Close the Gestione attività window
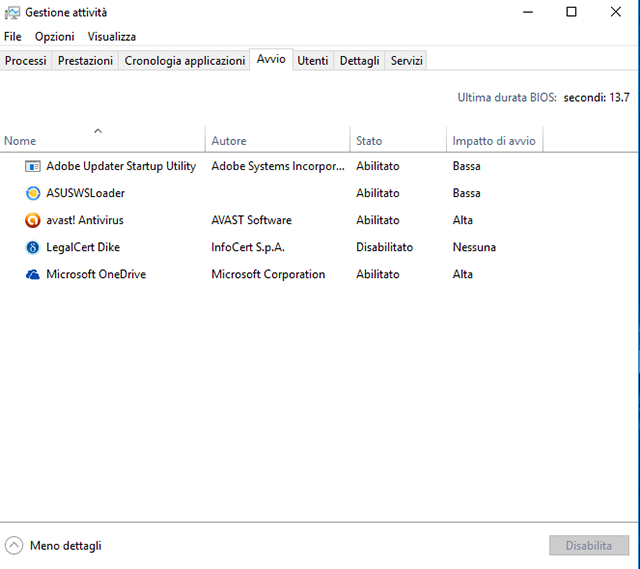The width and height of the screenshot is (640, 569). (x=616, y=12)
